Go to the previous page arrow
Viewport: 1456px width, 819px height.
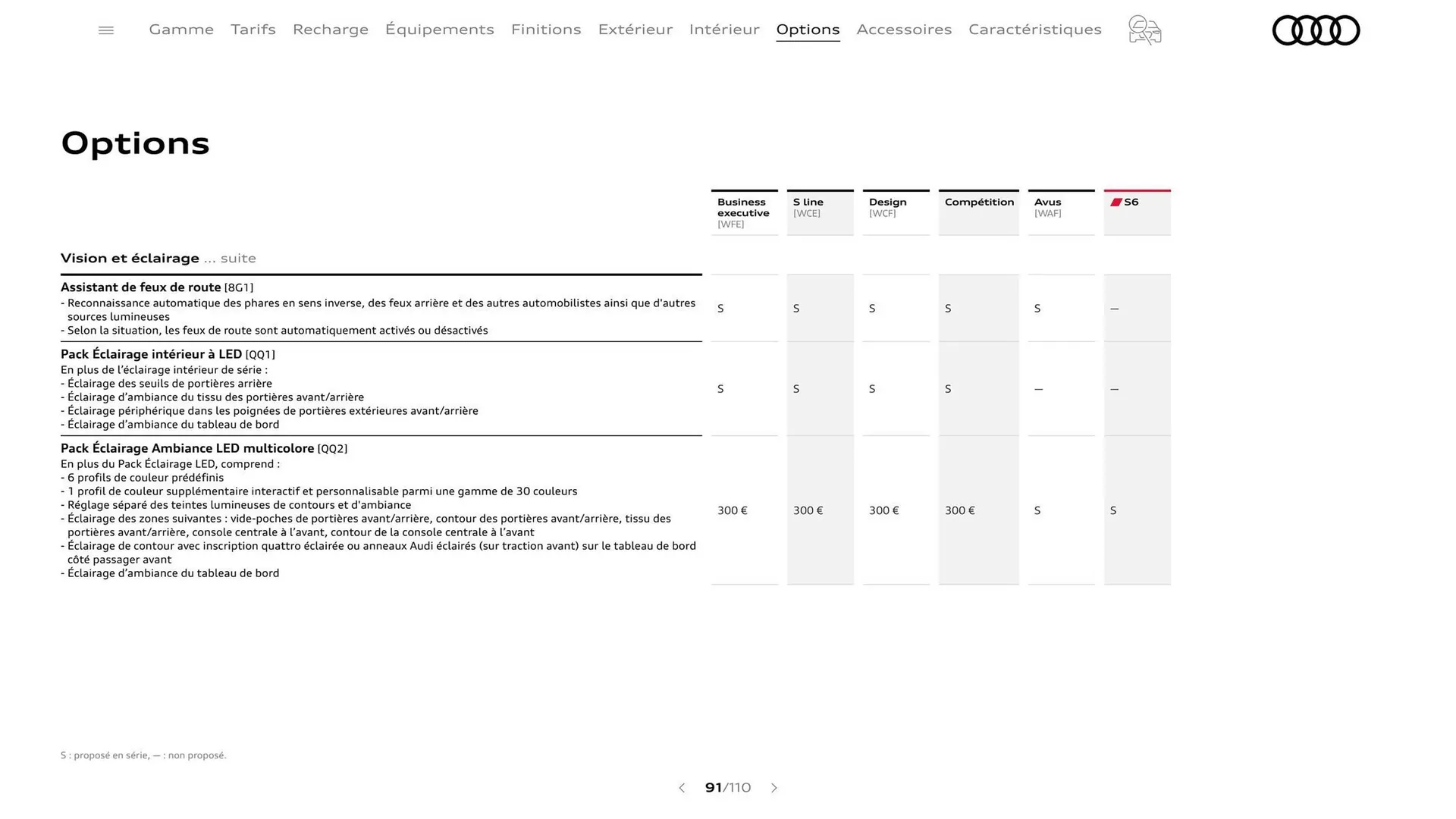tap(681, 788)
